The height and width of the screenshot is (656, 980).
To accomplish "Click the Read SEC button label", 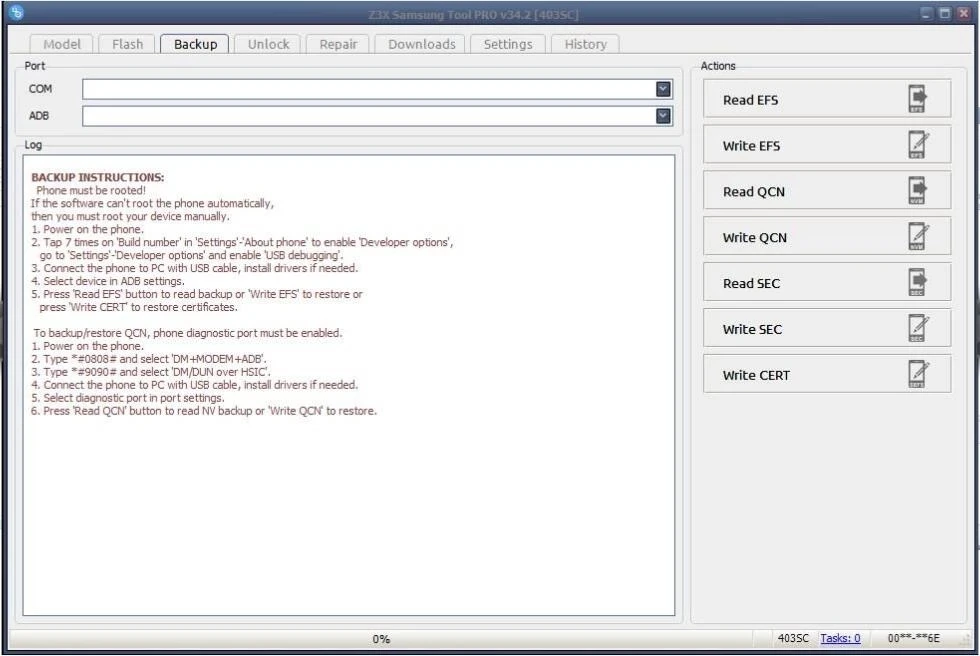I will coord(751,284).
